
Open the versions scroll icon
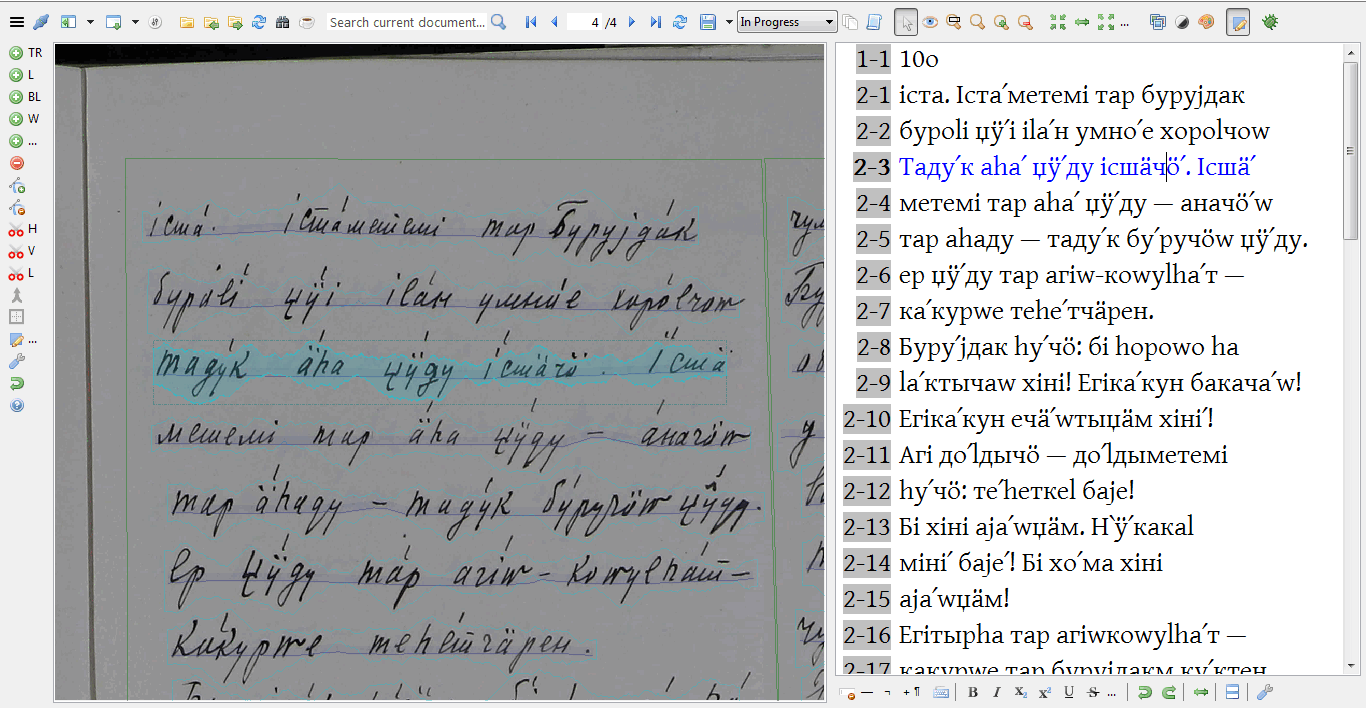(x=873, y=22)
